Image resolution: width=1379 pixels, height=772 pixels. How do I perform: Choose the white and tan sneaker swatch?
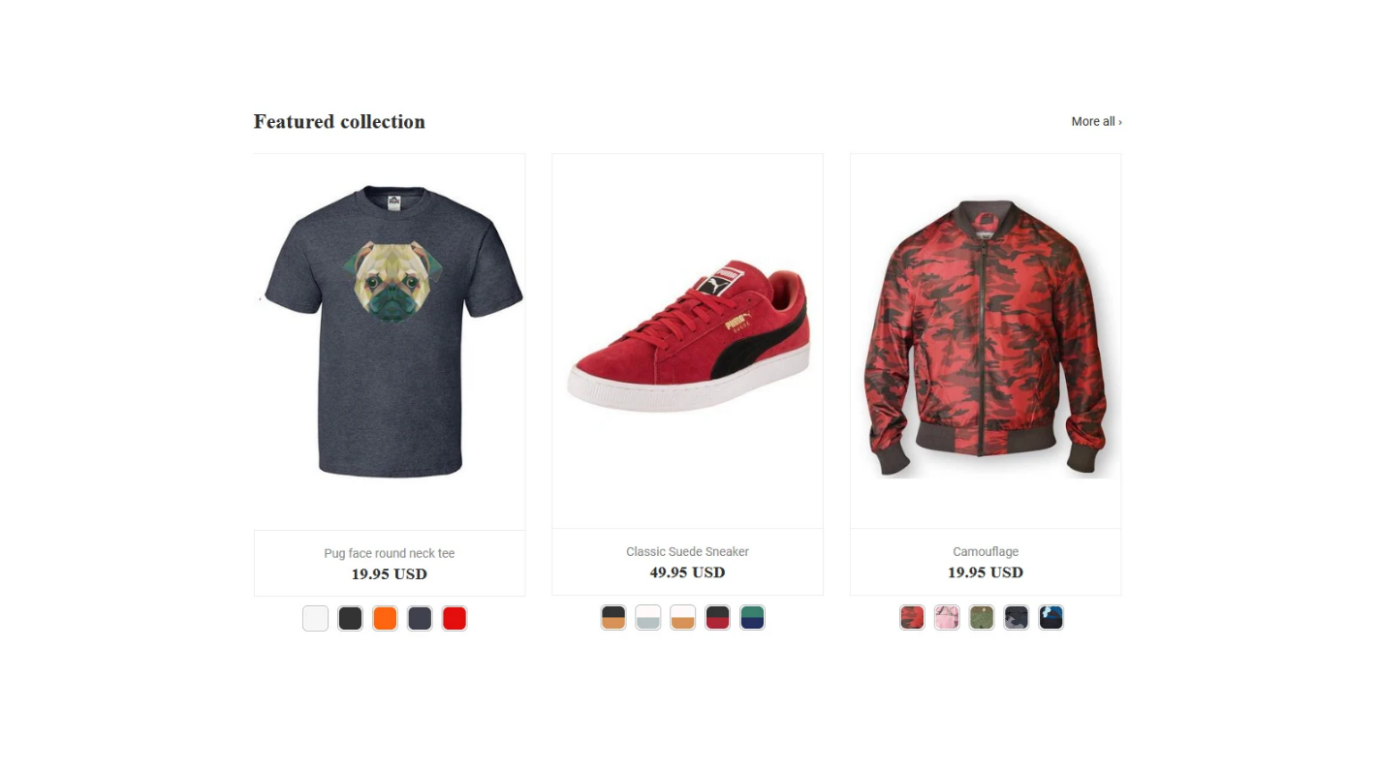(683, 618)
